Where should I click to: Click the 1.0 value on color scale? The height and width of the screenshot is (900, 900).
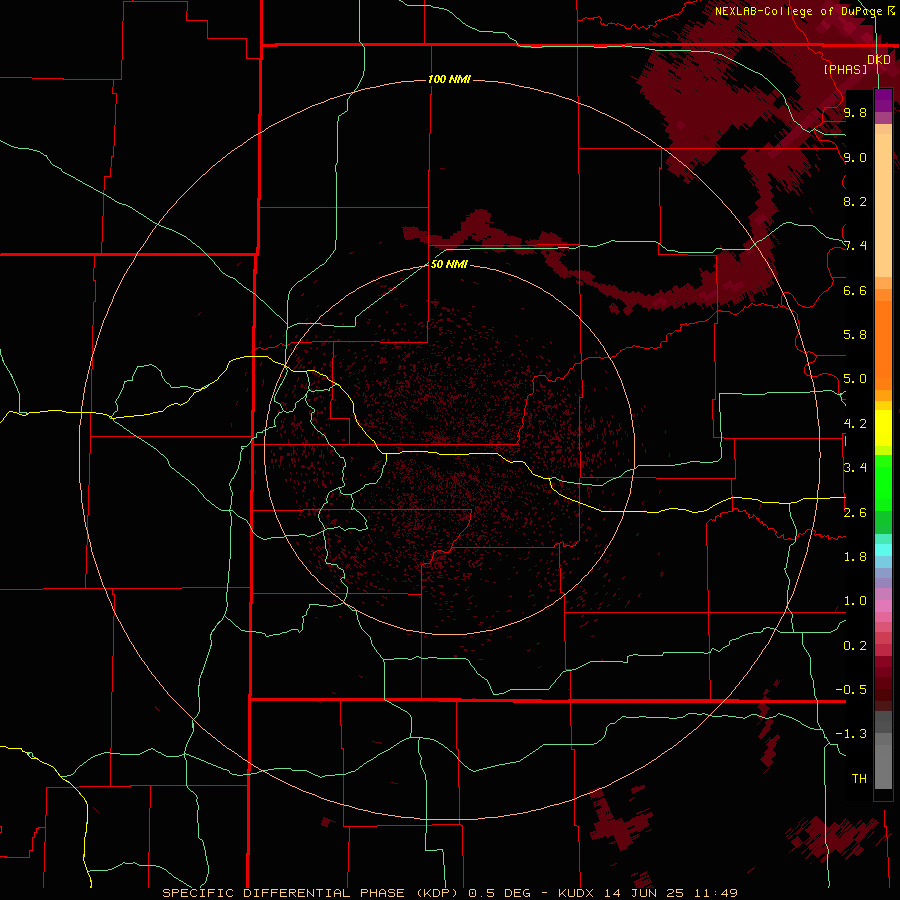click(x=855, y=601)
